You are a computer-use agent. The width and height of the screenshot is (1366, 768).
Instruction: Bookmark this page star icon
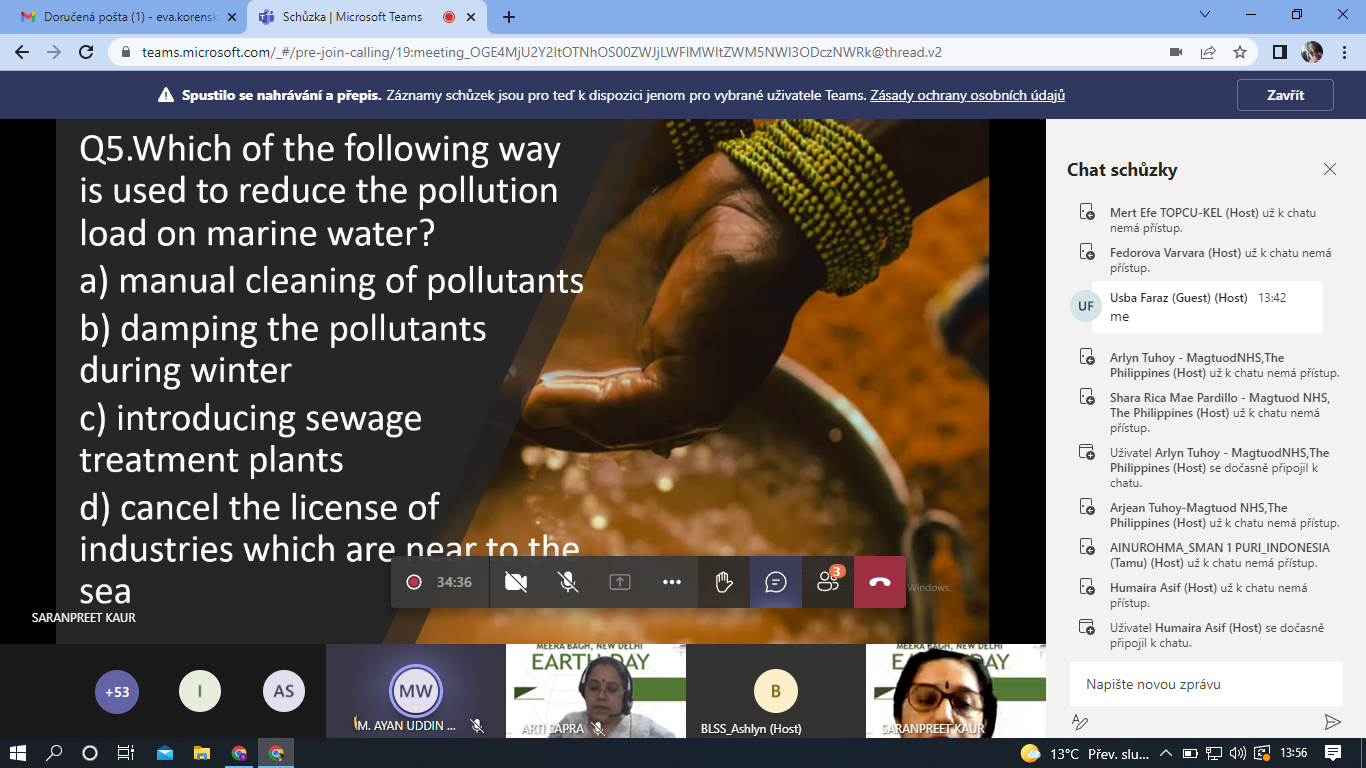(x=1240, y=52)
